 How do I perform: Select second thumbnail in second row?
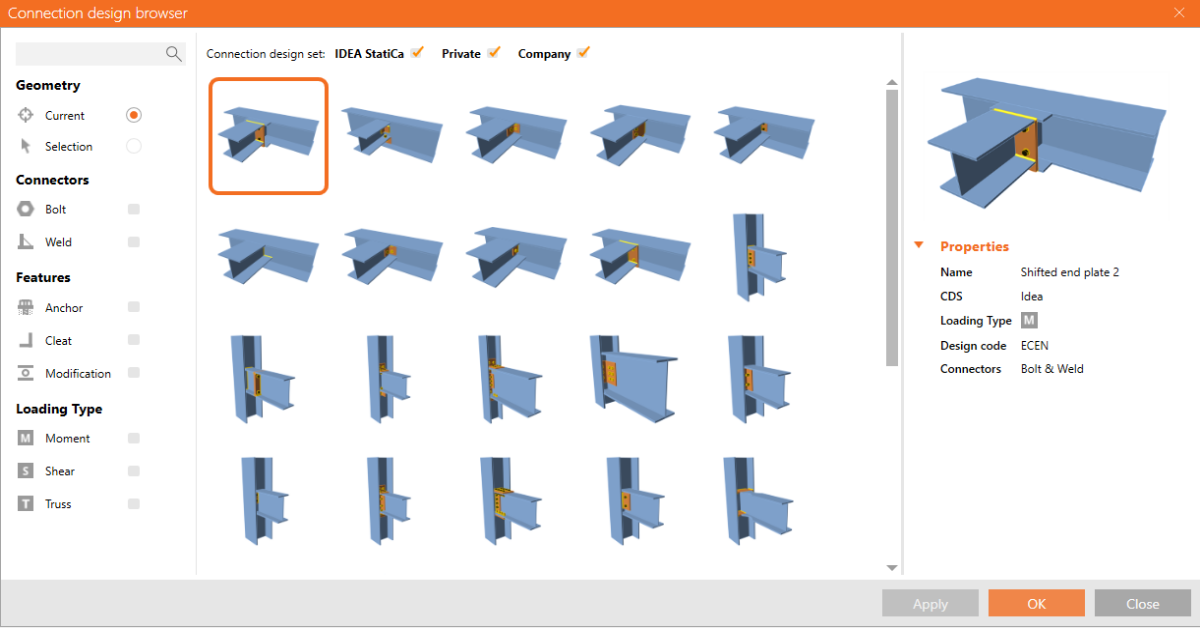(392, 257)
